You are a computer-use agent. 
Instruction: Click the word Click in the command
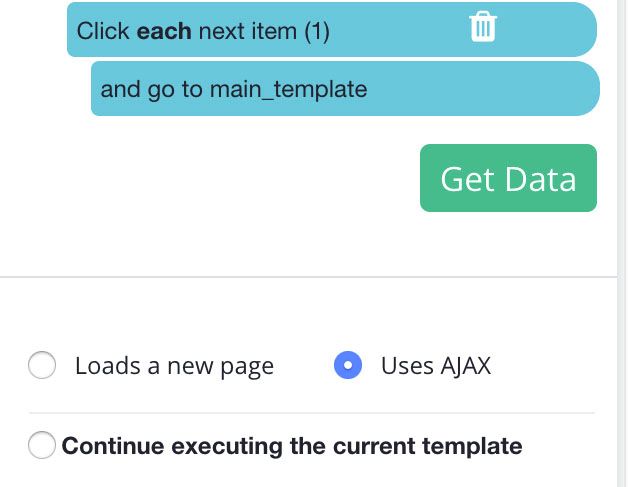tap(103, 31)
